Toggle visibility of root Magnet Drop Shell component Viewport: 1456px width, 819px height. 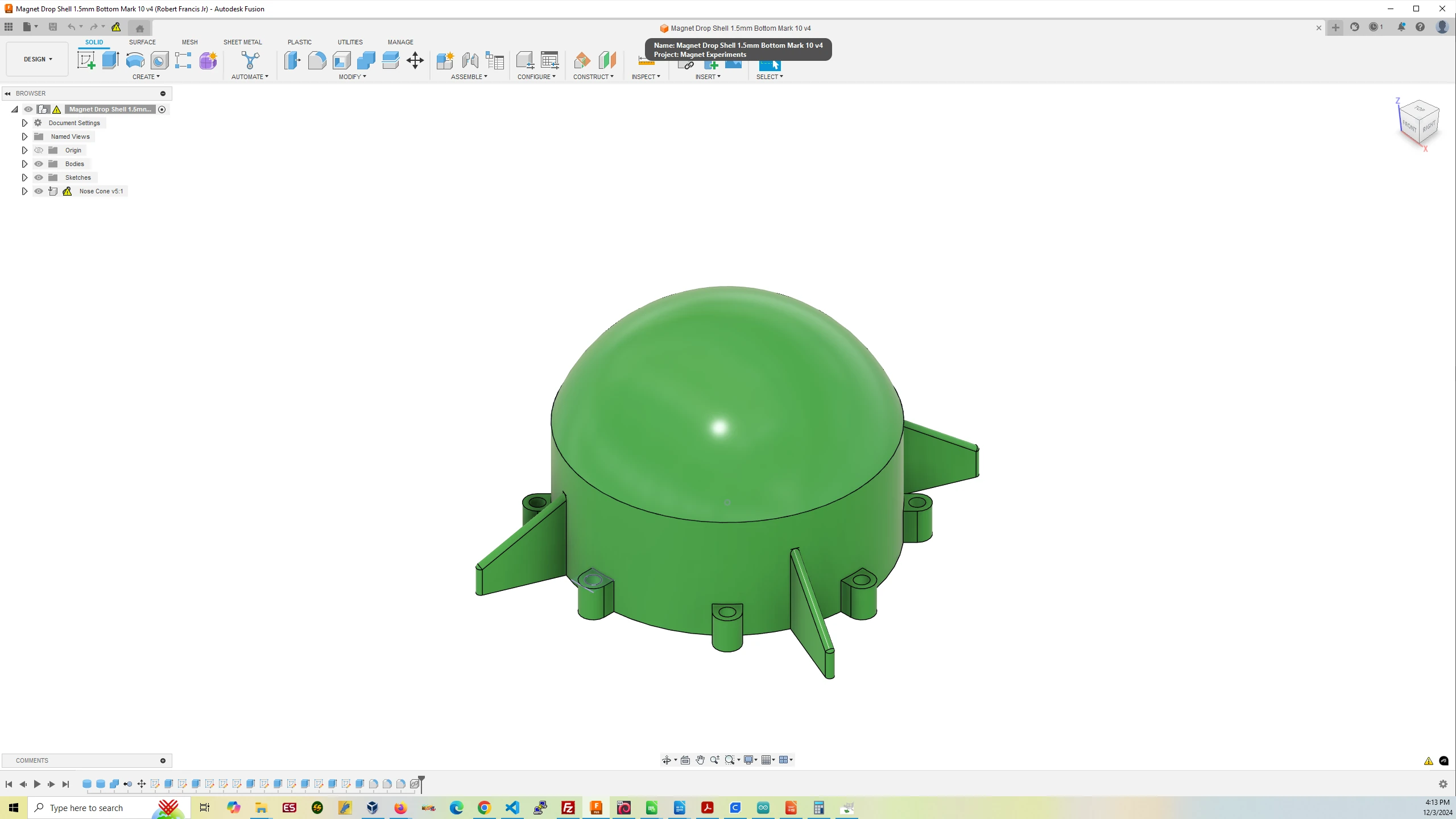click(x=28, y=109)
